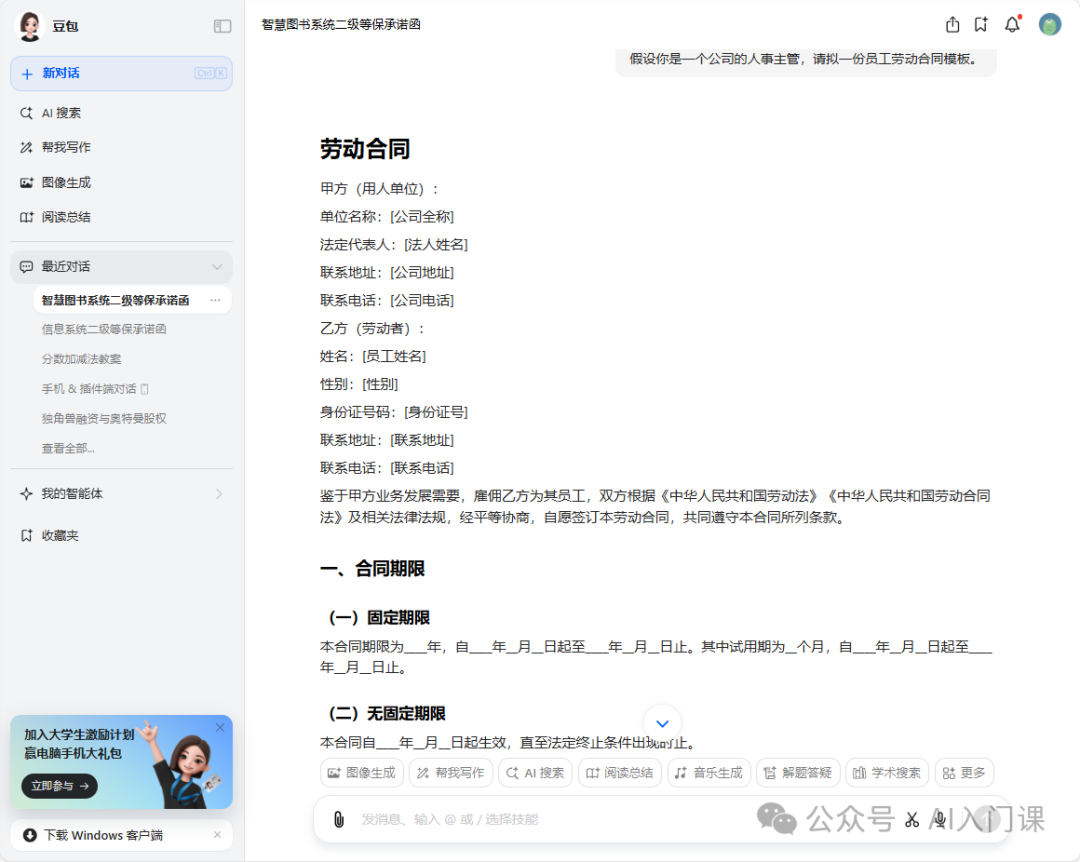1080x862 pixels.
Task: Collapse the 最近对话 section chevron
Action: (217, 267)
